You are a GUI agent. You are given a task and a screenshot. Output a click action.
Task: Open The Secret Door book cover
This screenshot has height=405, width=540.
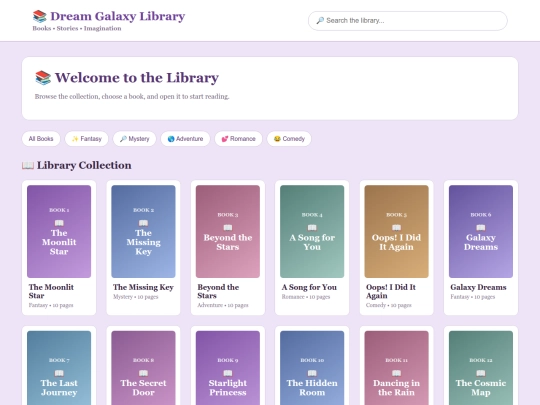[143, 368]
